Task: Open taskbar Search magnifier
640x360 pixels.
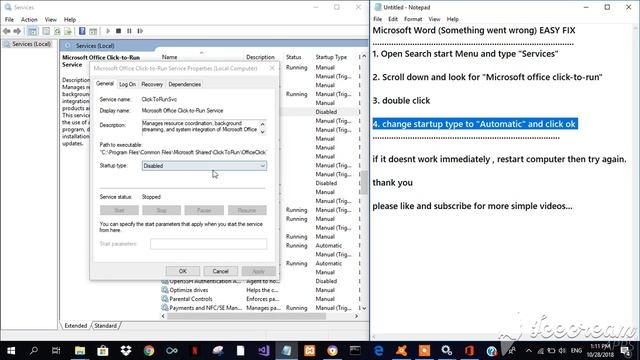Action: click(34, 351)
